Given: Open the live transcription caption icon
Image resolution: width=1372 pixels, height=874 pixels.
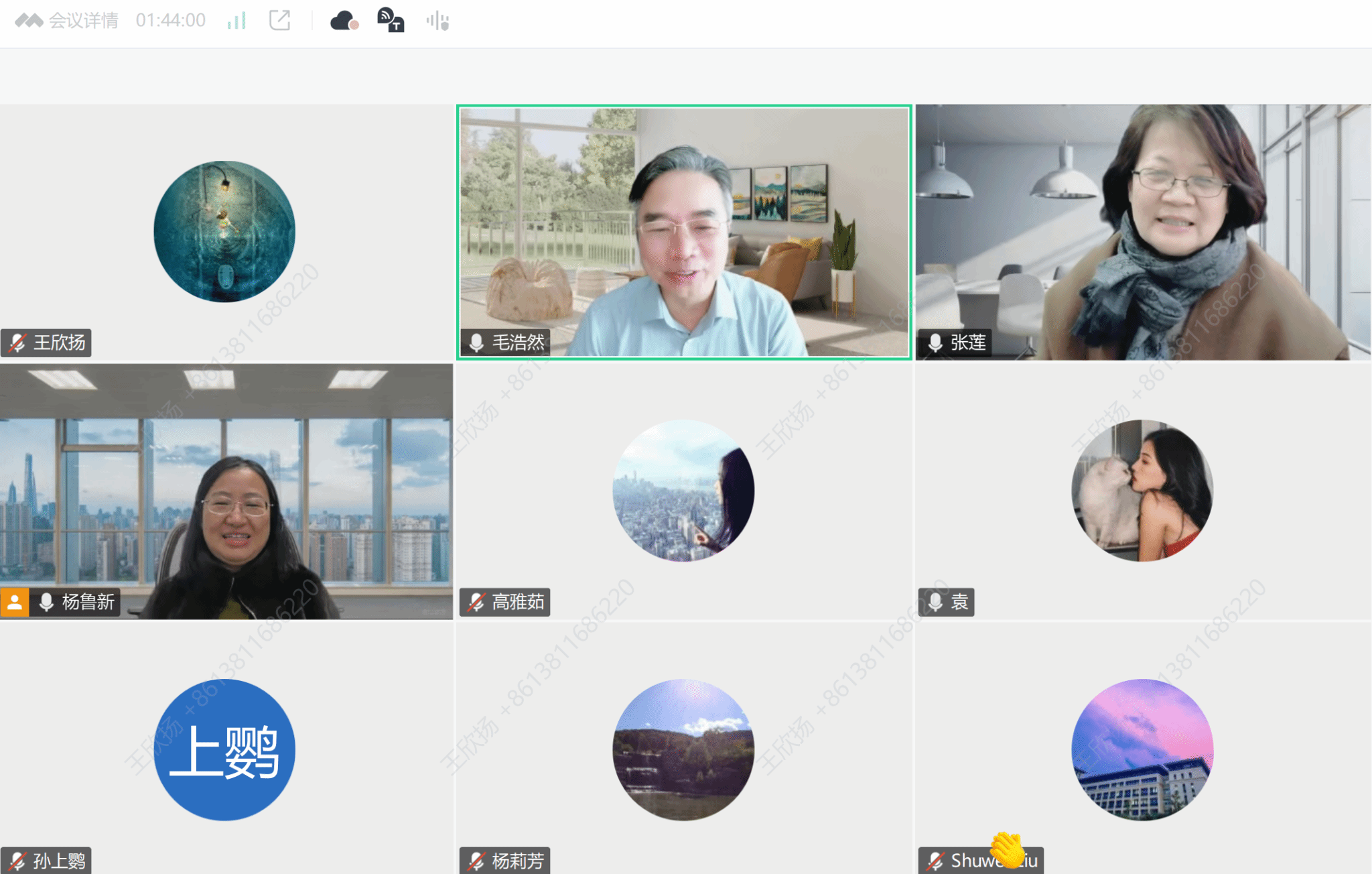Looking at the screenshot, I should pyautogui.click(x=391, y=21).
